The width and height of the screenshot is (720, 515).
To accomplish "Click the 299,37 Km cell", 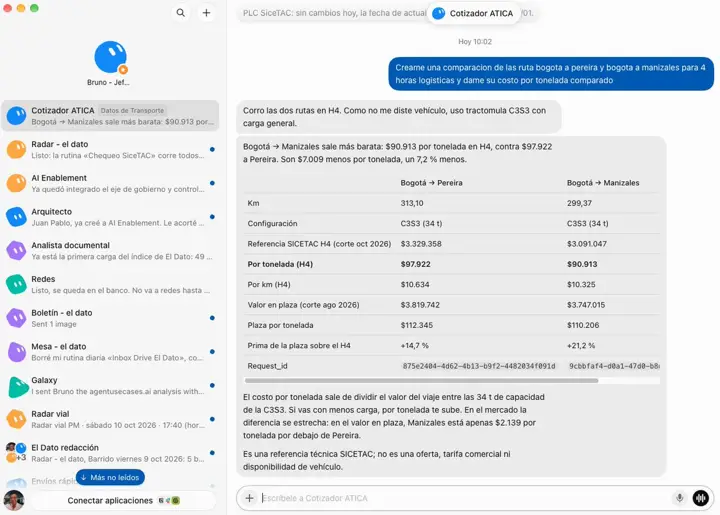I will (x=579, y=203).
